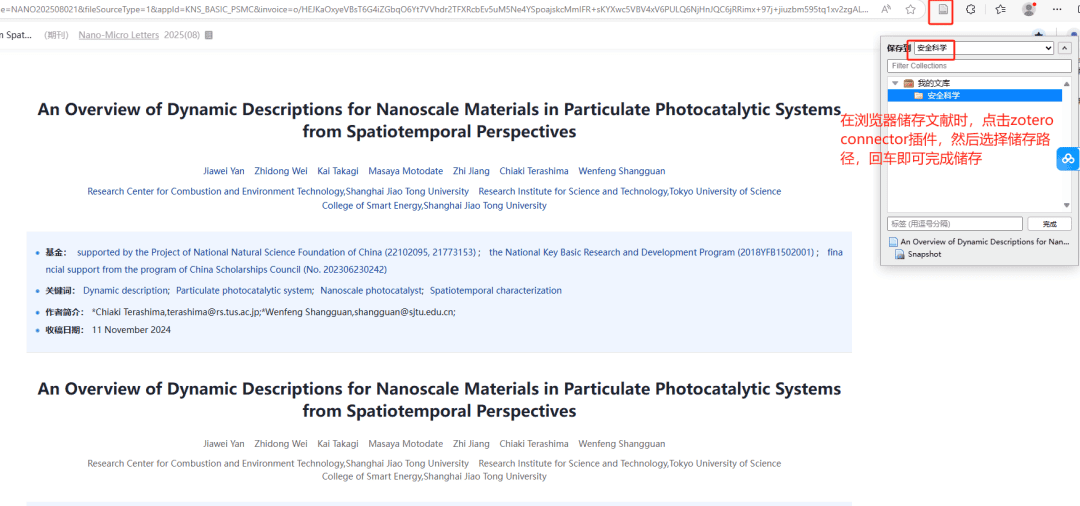Click the browser profile avatar
Image resolution: width=1080 pixels, height=506 pixels.
click(x=1029, y=9)
